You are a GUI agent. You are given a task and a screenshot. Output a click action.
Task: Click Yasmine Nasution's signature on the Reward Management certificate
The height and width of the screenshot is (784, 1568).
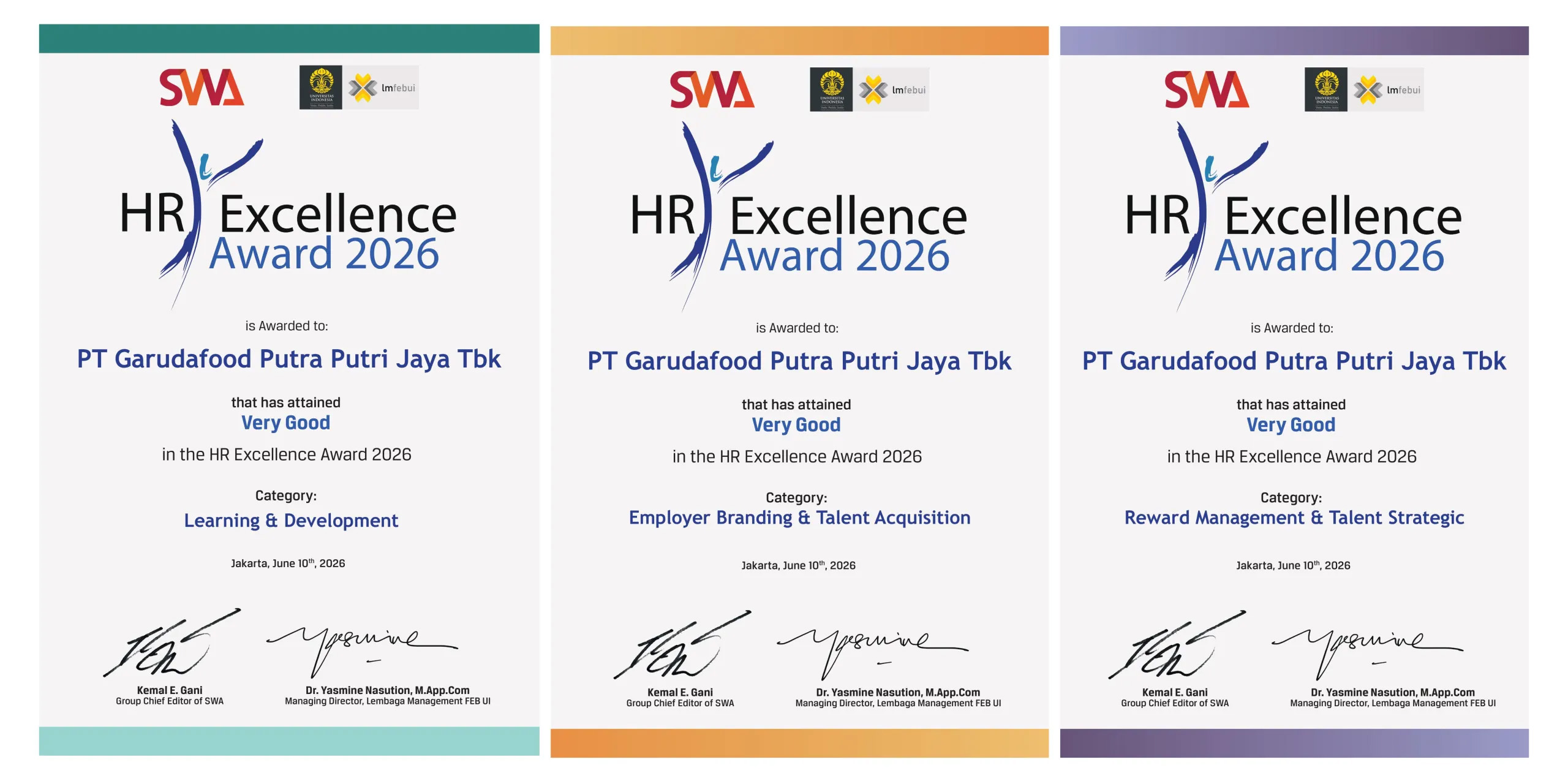pyautogui.click(x=1367, y=654)
